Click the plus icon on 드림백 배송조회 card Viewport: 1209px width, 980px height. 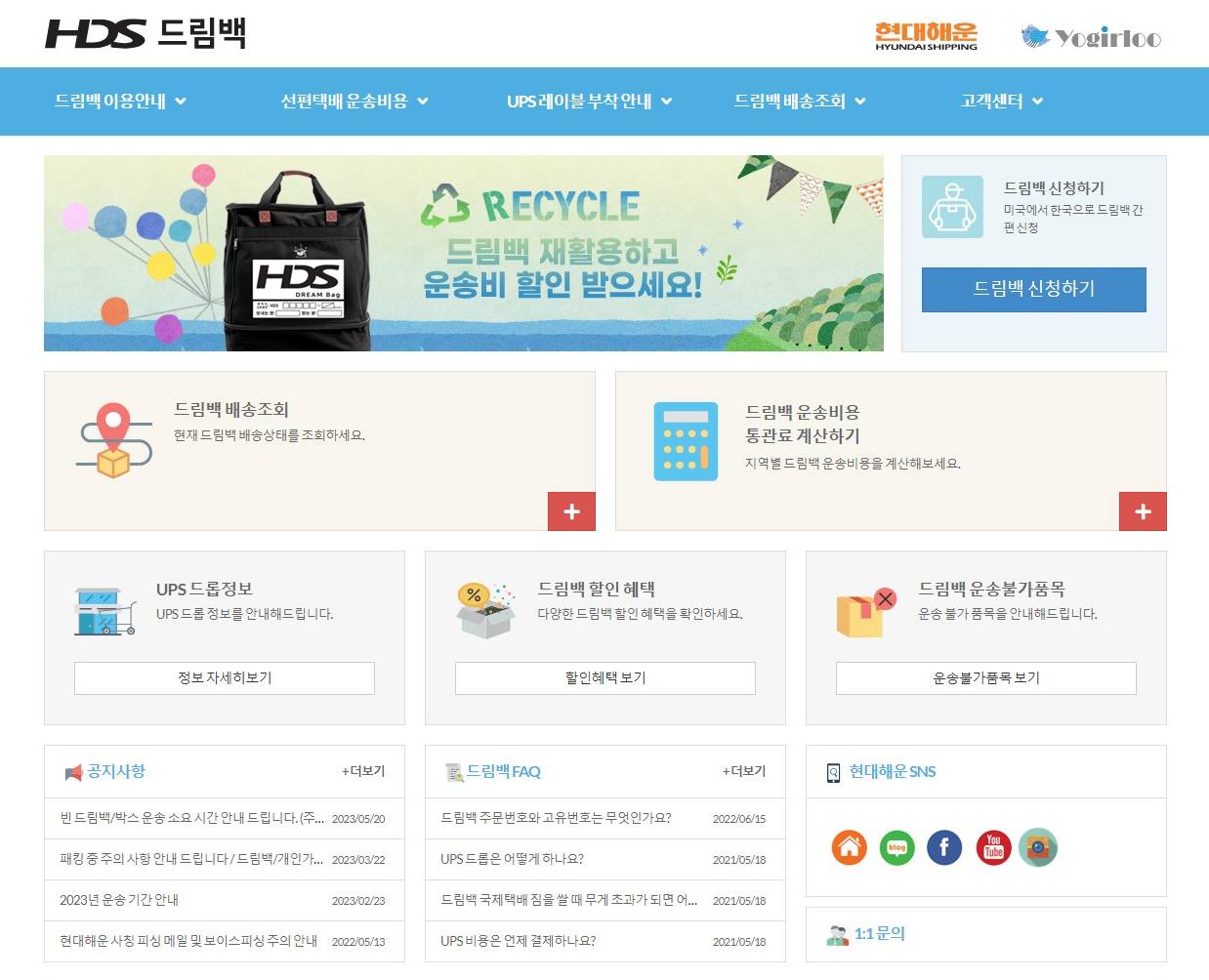pos(571,511)
